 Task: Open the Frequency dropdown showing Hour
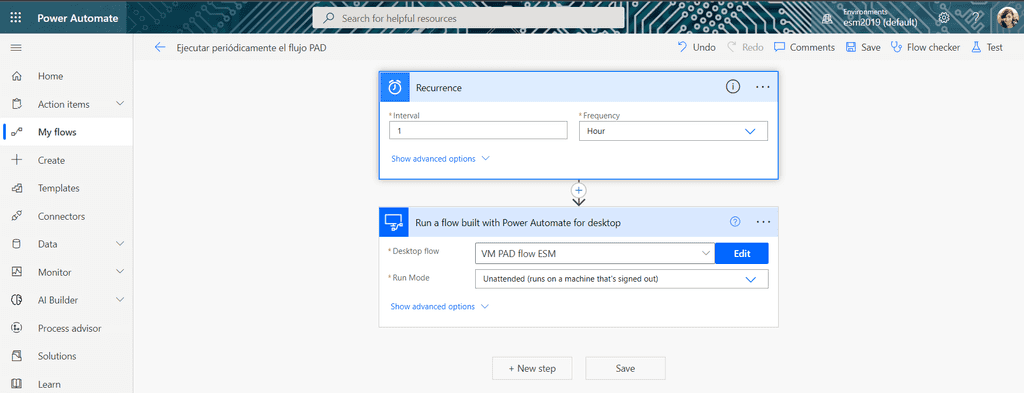coord(673,131)
